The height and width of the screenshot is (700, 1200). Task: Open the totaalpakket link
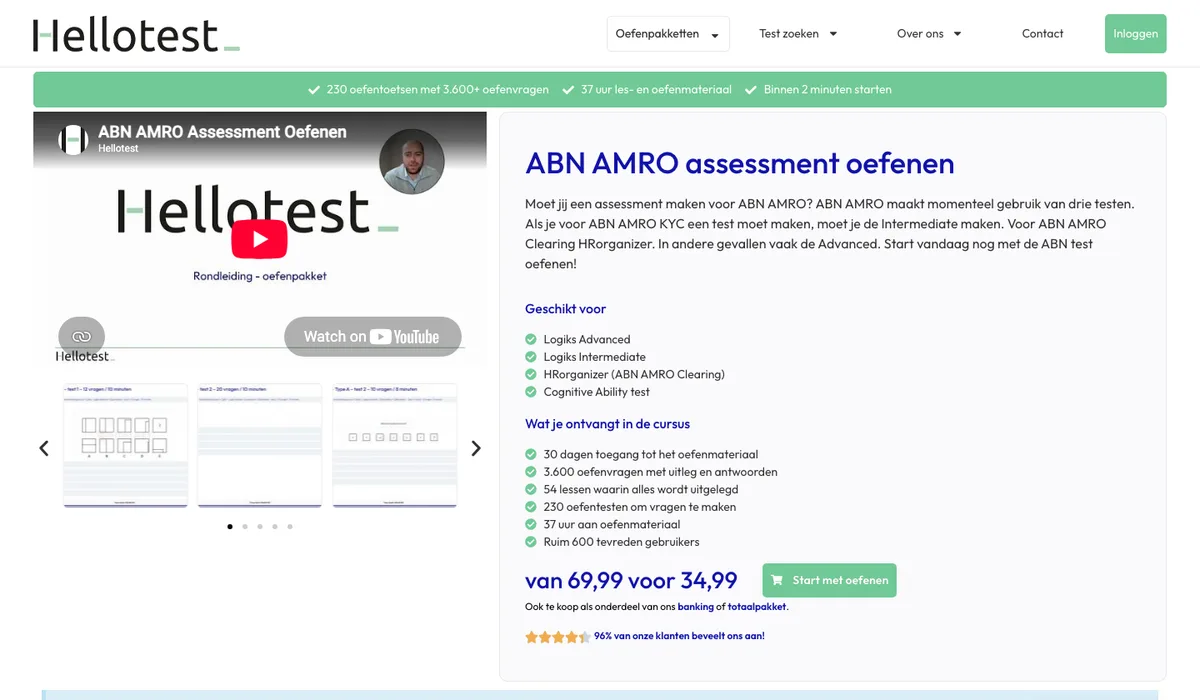[757, 606]
